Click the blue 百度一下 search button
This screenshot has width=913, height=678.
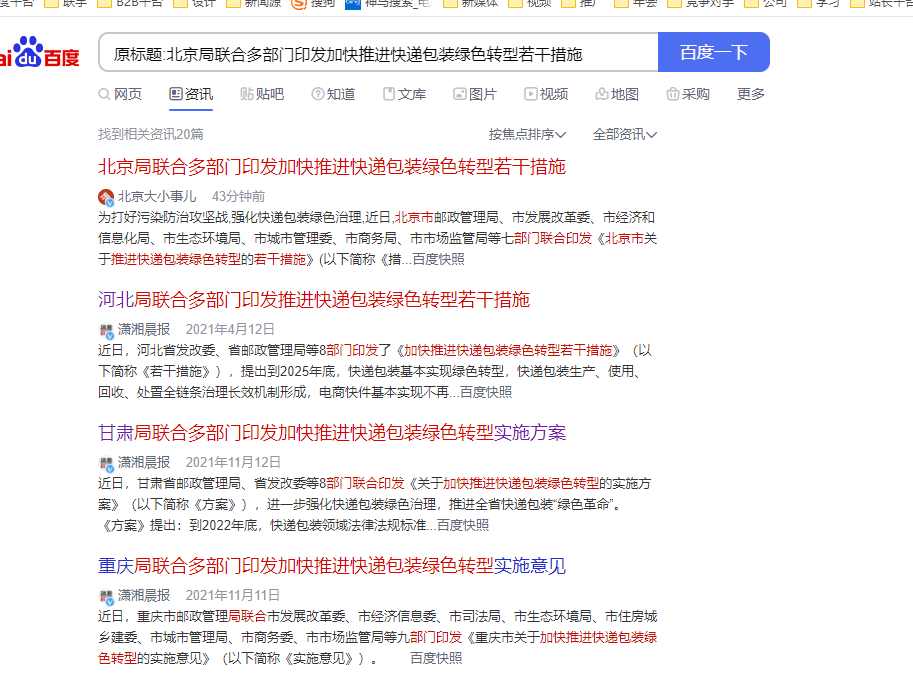coord(713,51)
